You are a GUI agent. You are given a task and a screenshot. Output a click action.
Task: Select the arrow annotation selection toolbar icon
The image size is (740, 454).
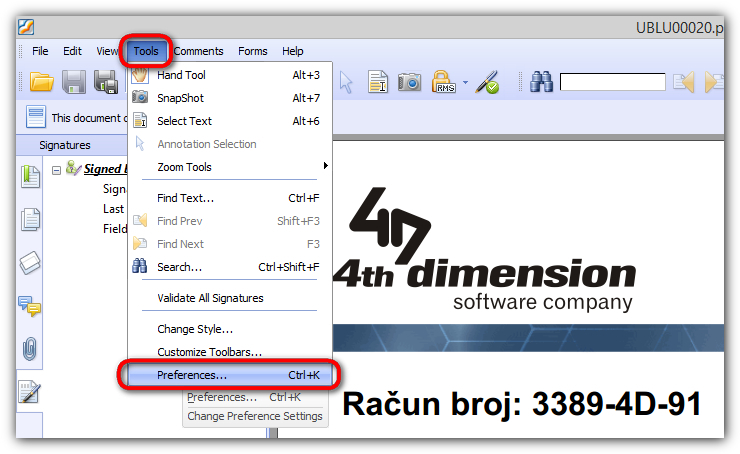tap(346, 82)
